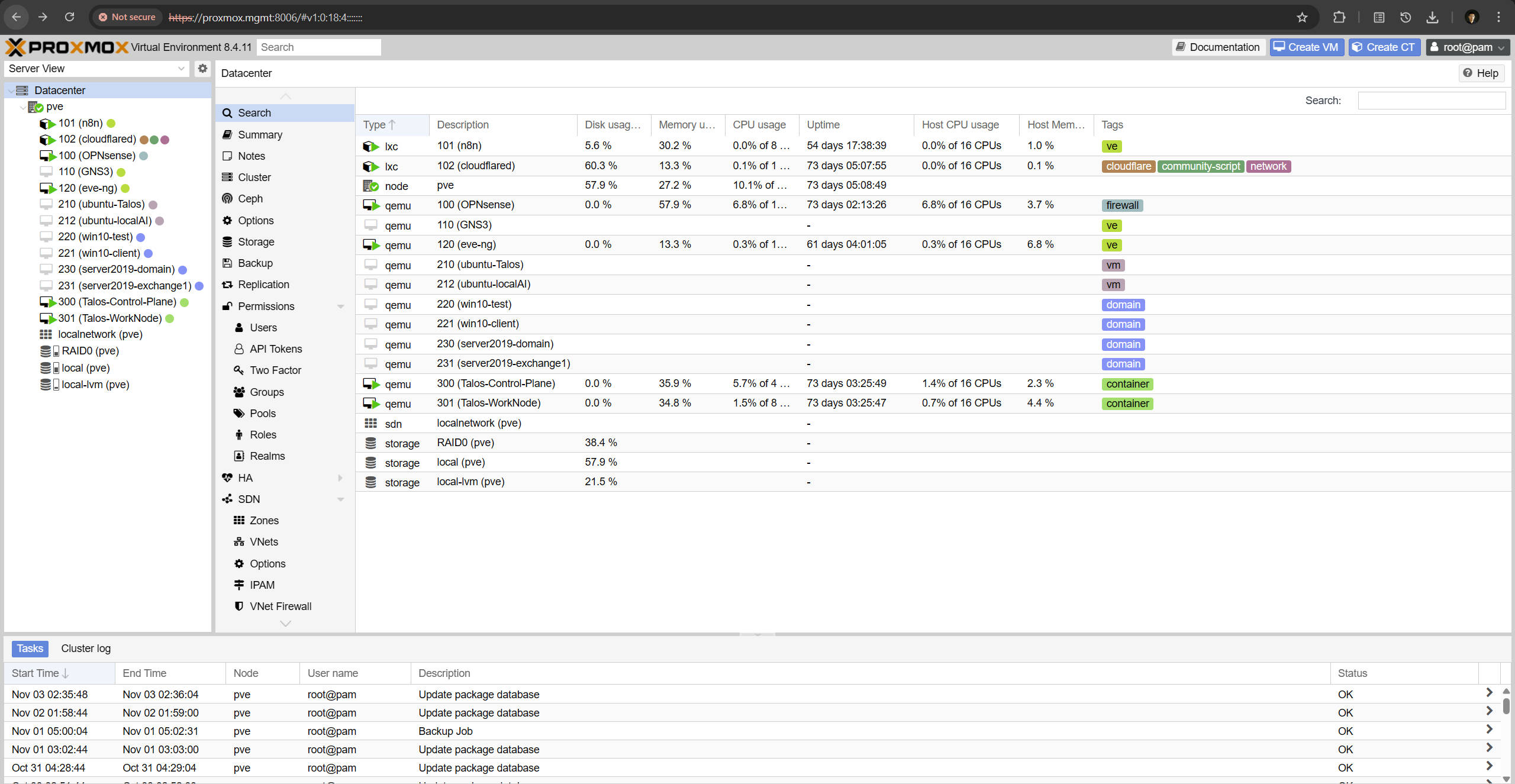Open the Server View dropdown
This screenshot has width=1515, height=784.
pyautogui.click(x=97, y=69)
